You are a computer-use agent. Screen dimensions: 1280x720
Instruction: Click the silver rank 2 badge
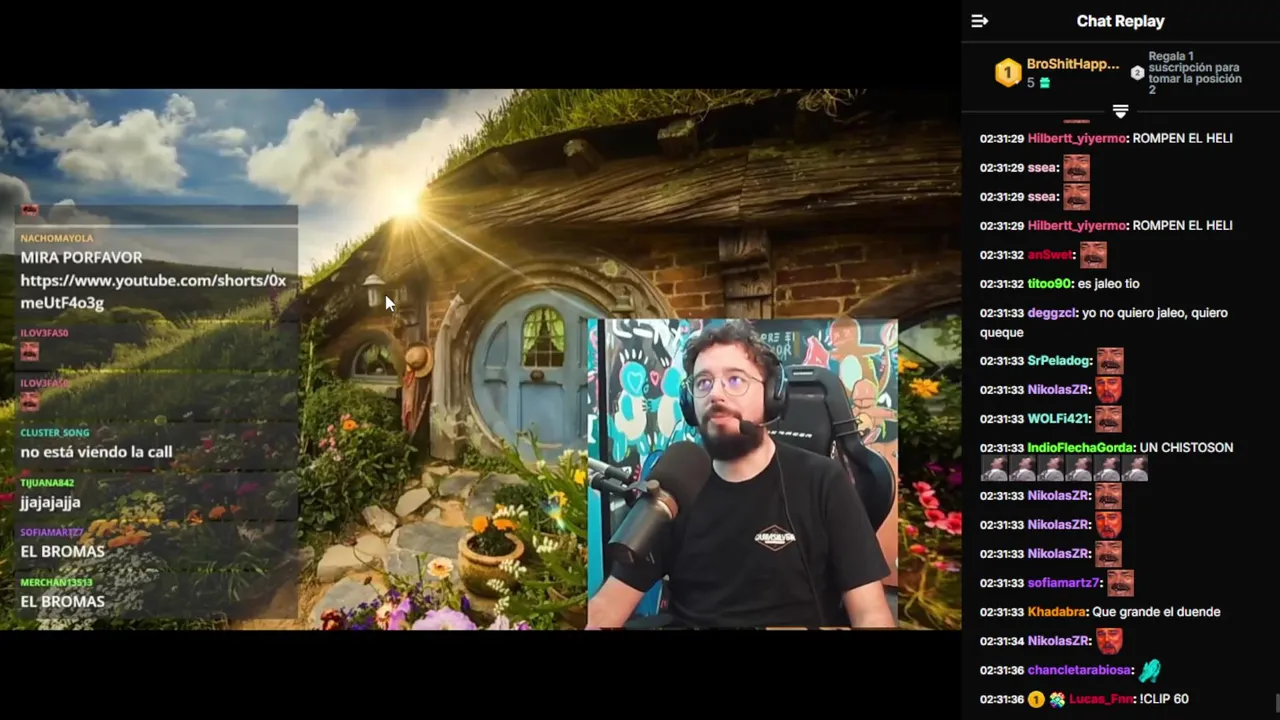pyautogui.click(x=1137, y=73)
